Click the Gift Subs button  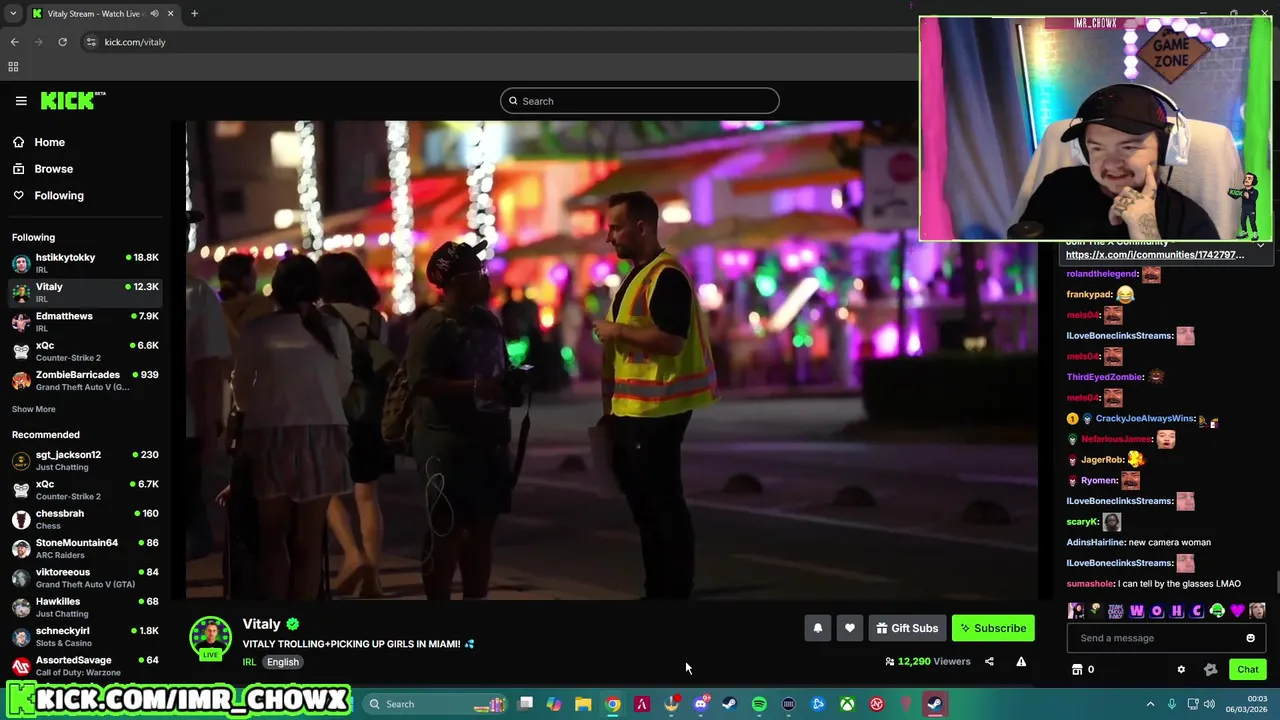907,628
